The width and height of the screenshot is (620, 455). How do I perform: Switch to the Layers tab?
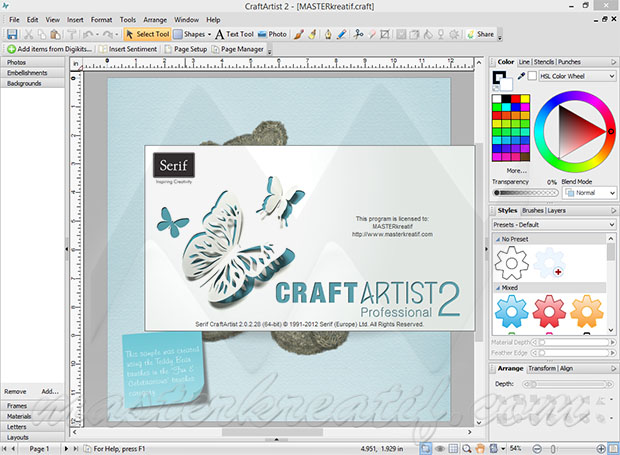557,210
